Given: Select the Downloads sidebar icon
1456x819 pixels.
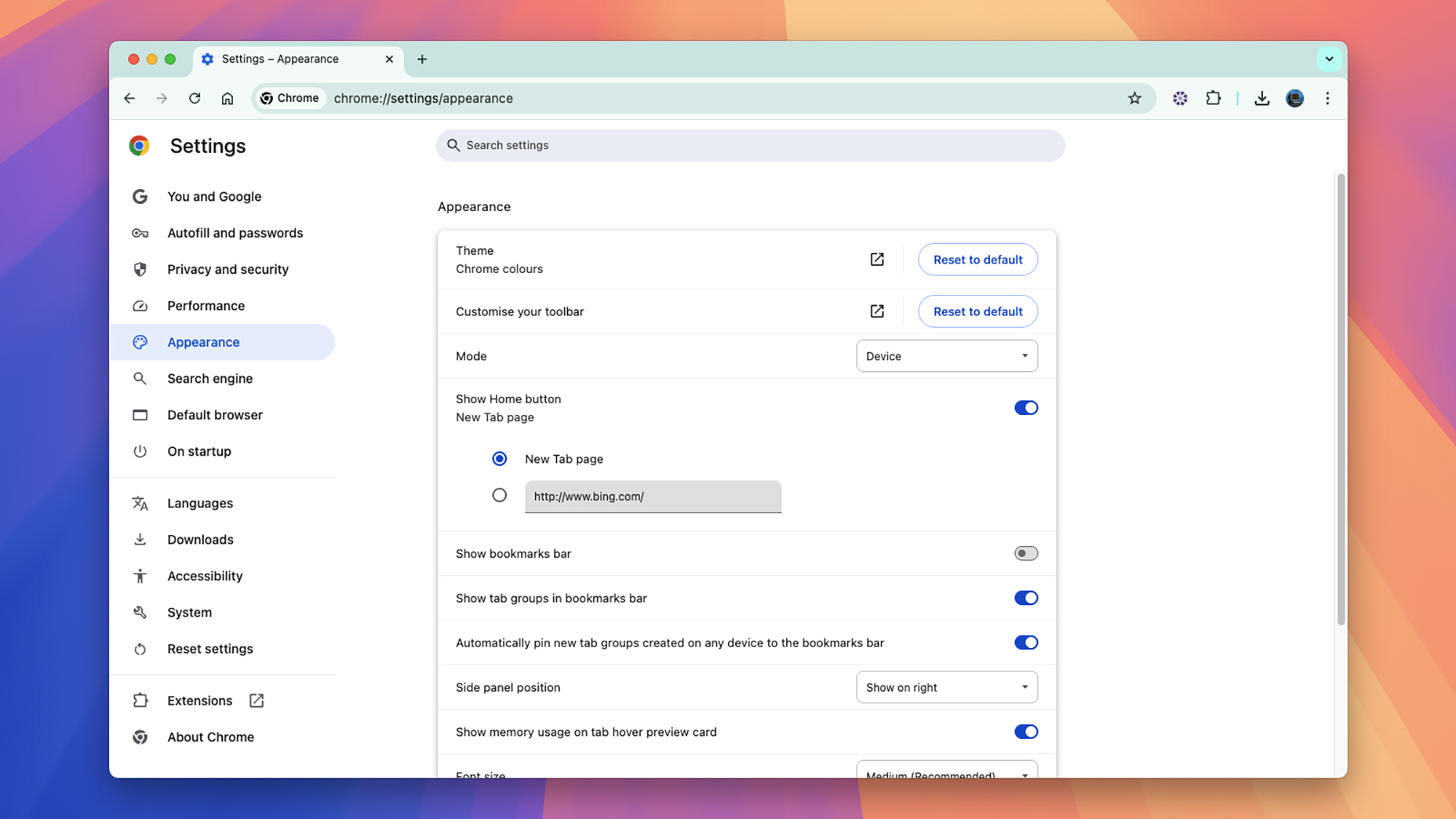Looking at the screenshot, I should pyautogui.click(x=140, y=539).
